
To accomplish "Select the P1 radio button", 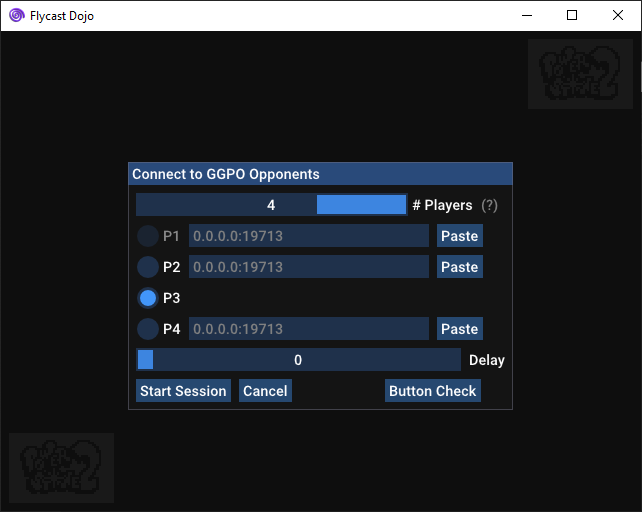I will (x=147, y=236).
